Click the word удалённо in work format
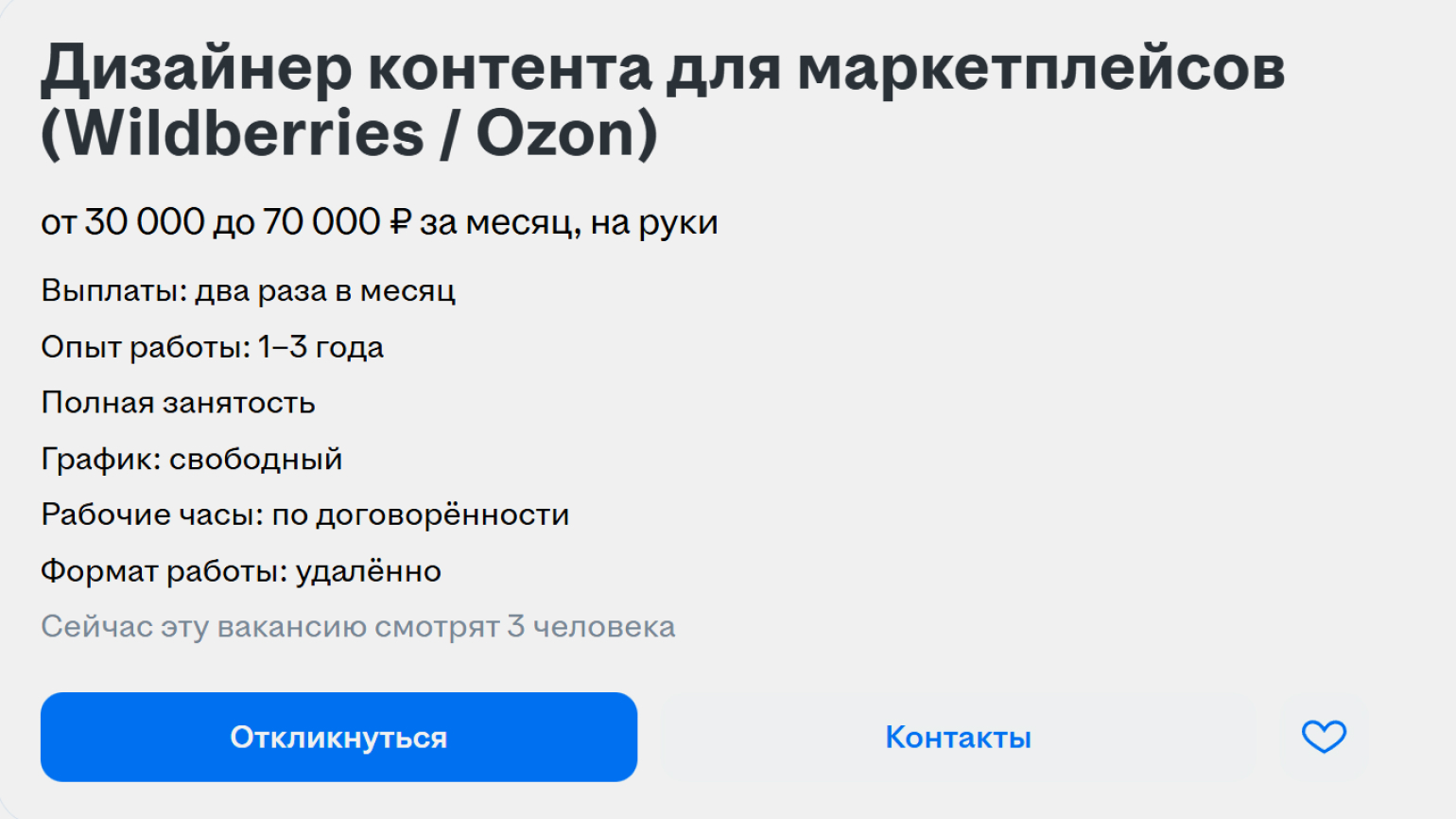This screenshot has width=1456, height=819. 369,571
